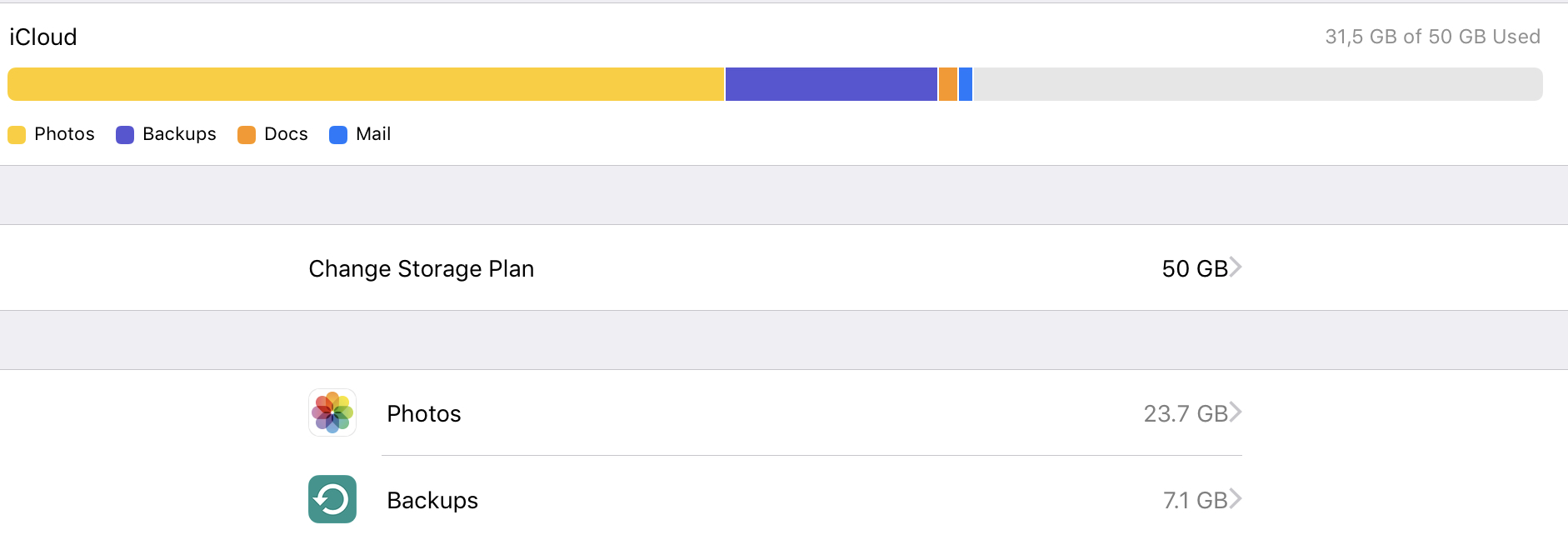
Task: Open the Backups storage details chevron
Action: click(x=1236, y=499)
